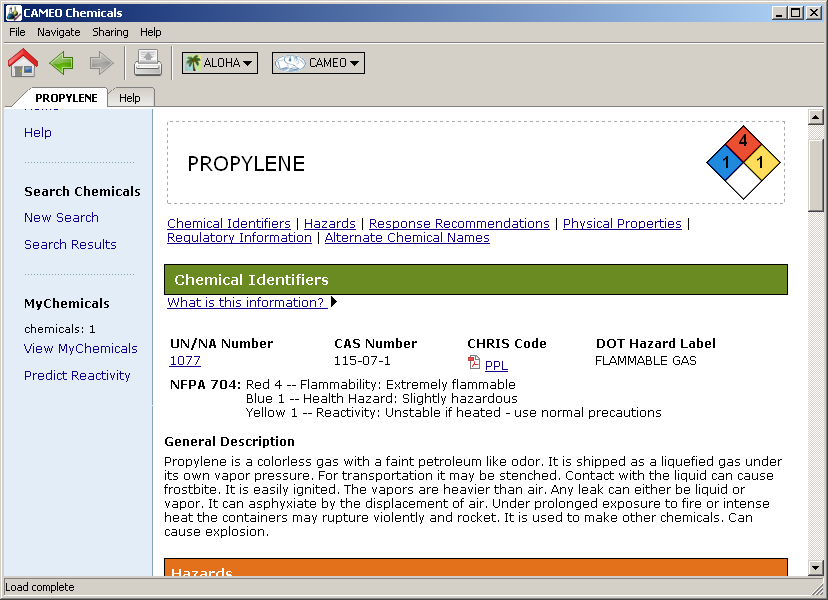Click the blue 1 diamond segment
The height and width of the screenshot is (600, 828).
coord(725,162)
